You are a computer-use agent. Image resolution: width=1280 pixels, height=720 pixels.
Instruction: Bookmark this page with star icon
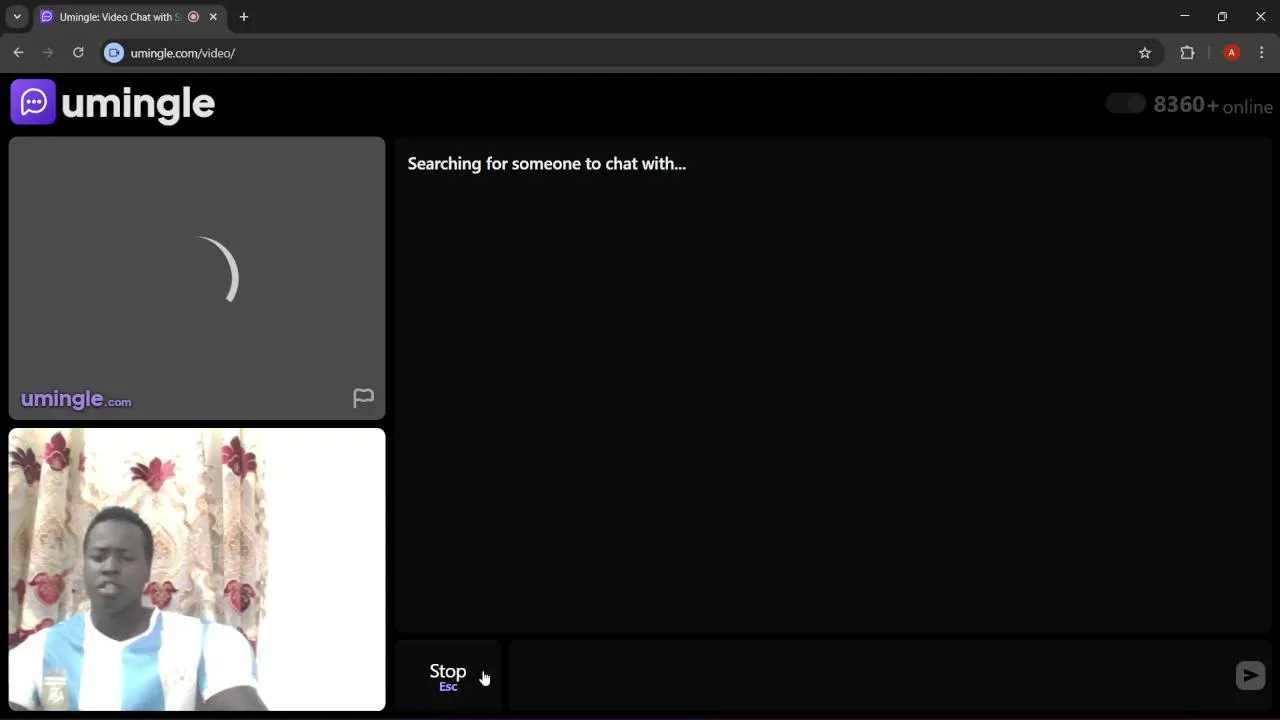click(1145, 53)
